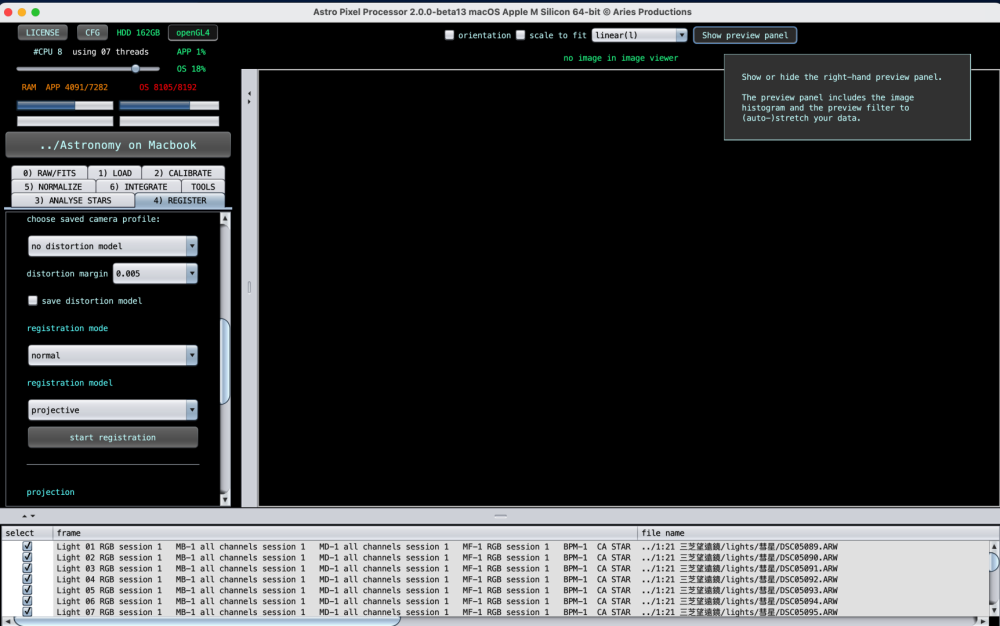This screenshot has width=1000, height=626.
Task: Click the openGL4 indicator button
Action: pos(192,31)
